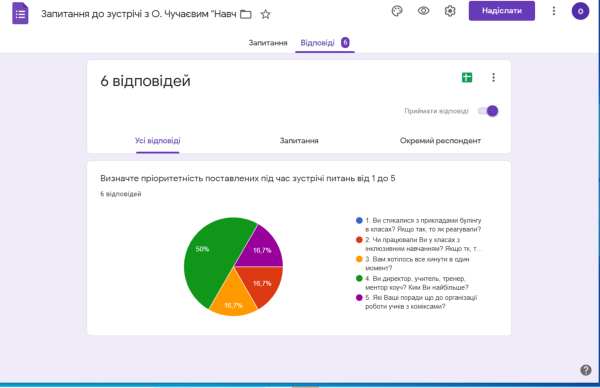Open the Окремий респондент tab
Screen dimensions: 600x388
point(440,141)
